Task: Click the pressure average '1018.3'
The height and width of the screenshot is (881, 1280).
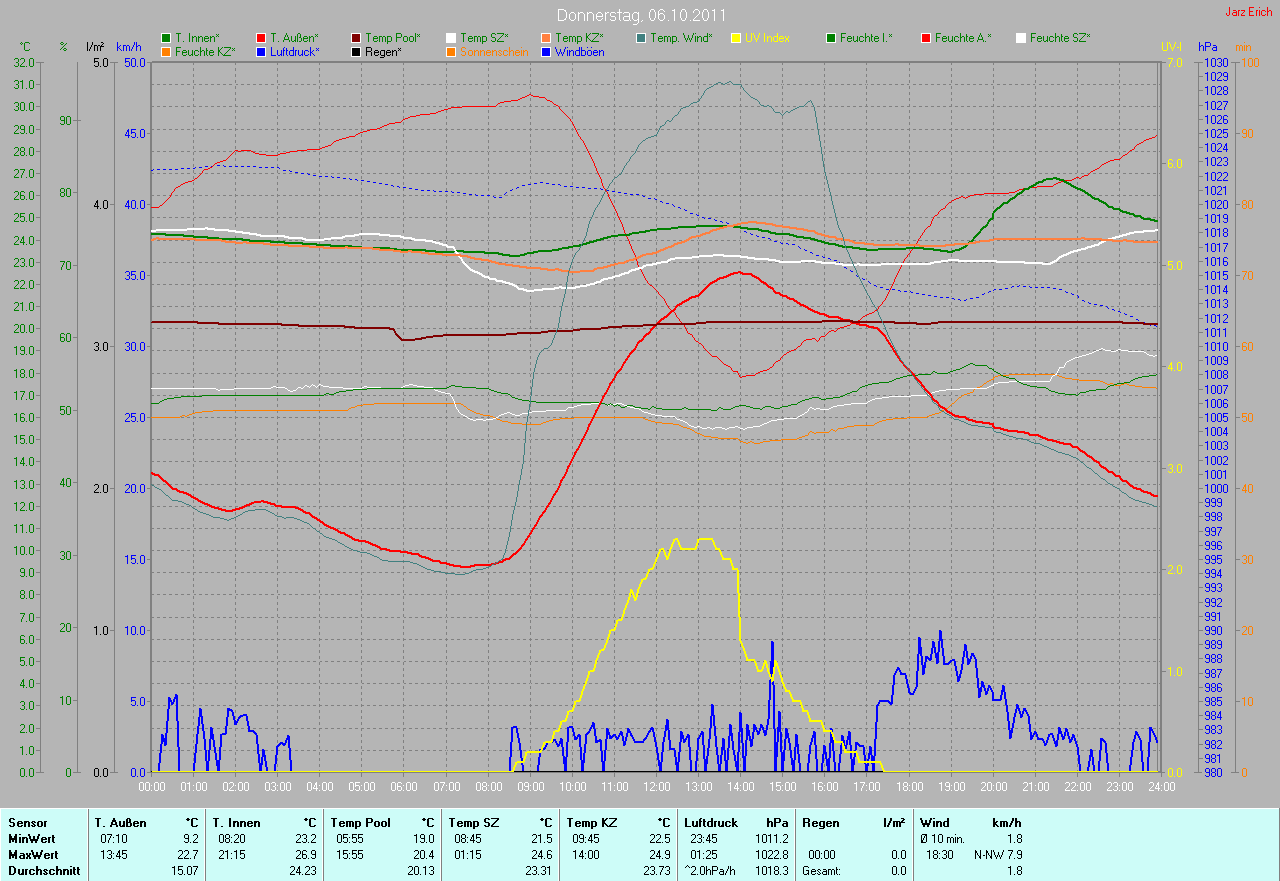Action: pyautogui.click(x=771, y=871)
